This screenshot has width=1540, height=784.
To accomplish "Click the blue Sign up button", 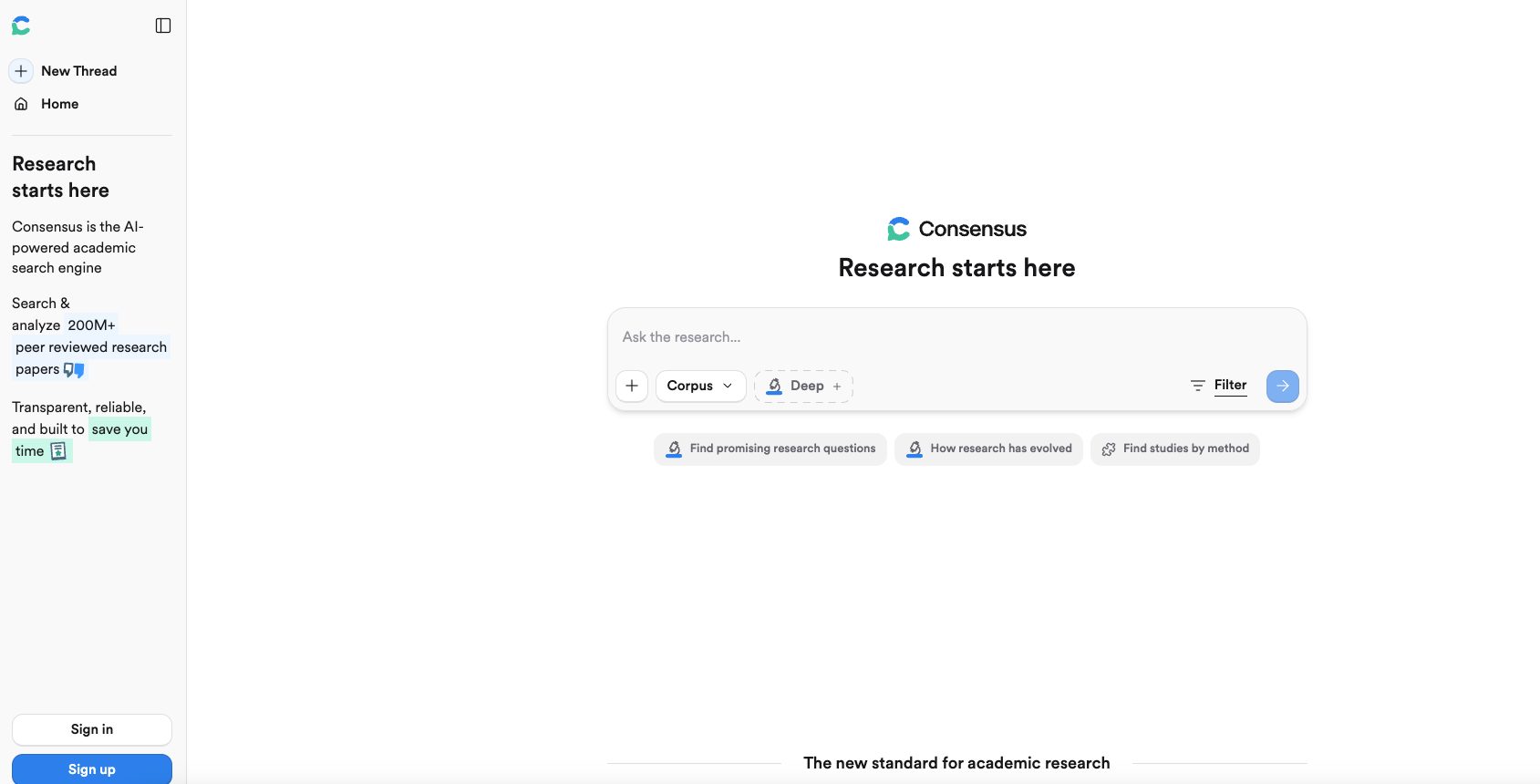I will coord(92,769).
